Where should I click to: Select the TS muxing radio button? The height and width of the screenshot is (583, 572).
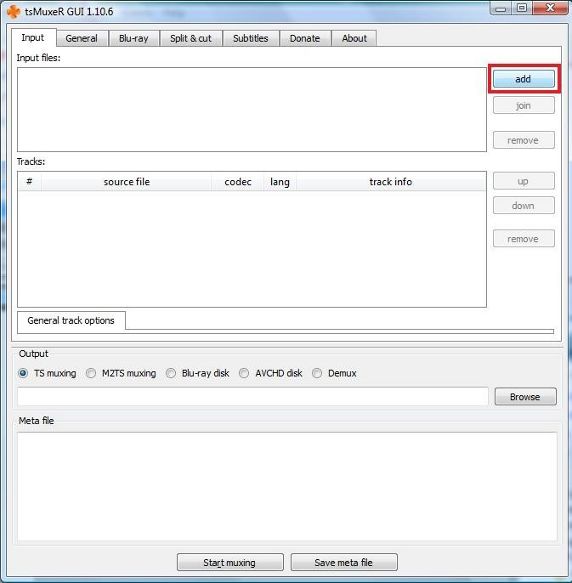point(23,373)
